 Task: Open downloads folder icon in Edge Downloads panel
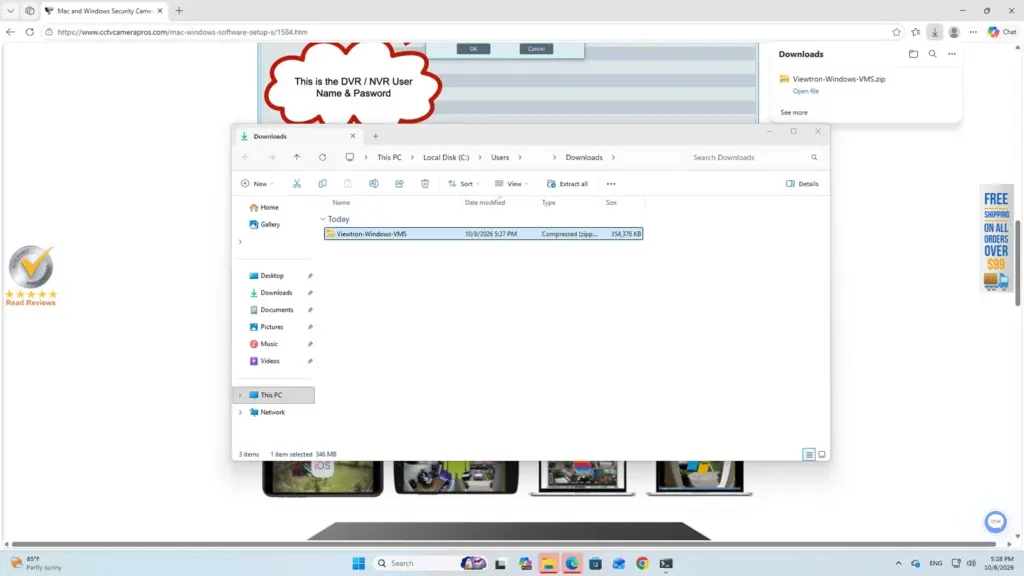pos(913,54)
